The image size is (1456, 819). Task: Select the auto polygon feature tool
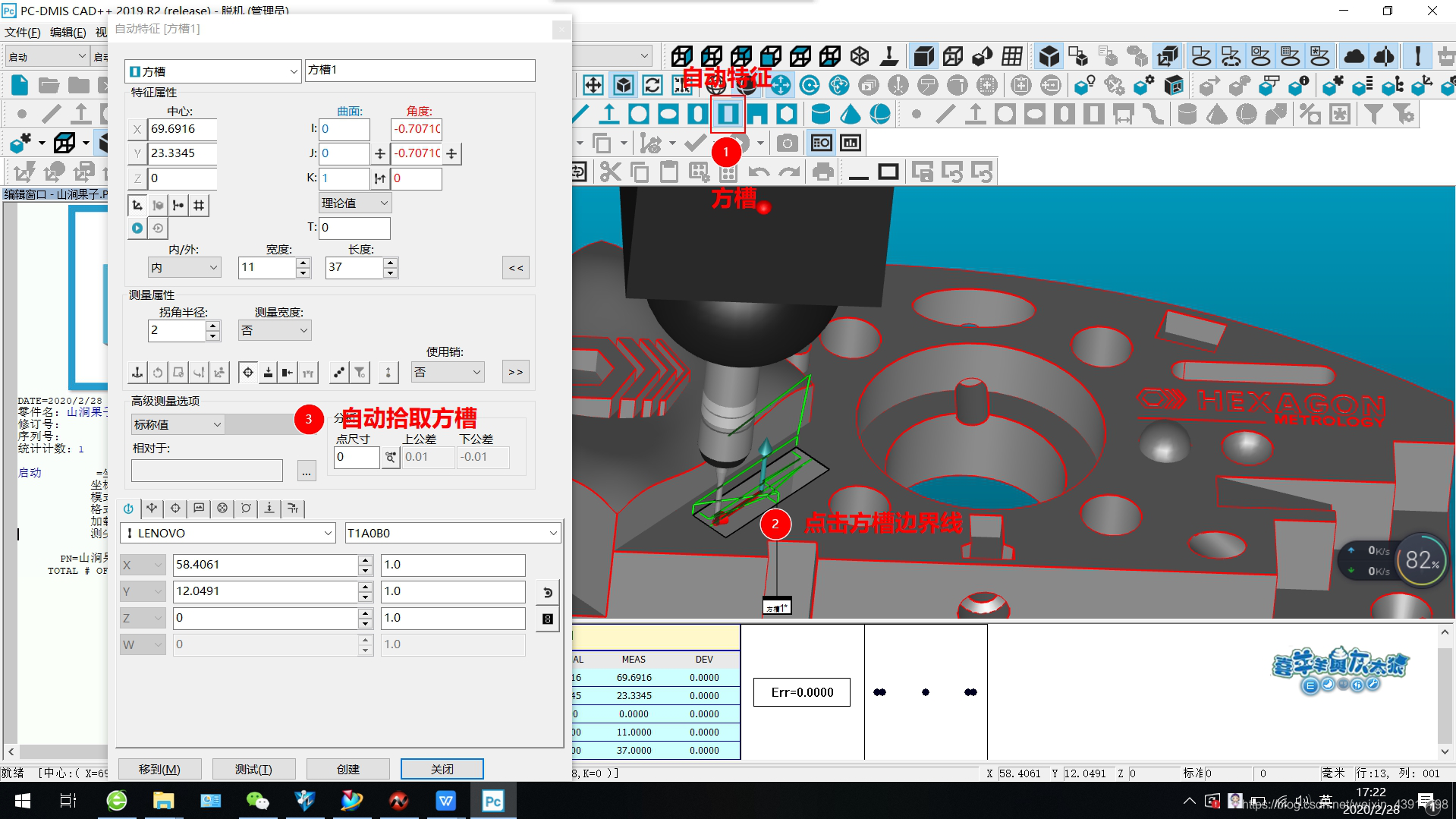[x=787, y=115]
